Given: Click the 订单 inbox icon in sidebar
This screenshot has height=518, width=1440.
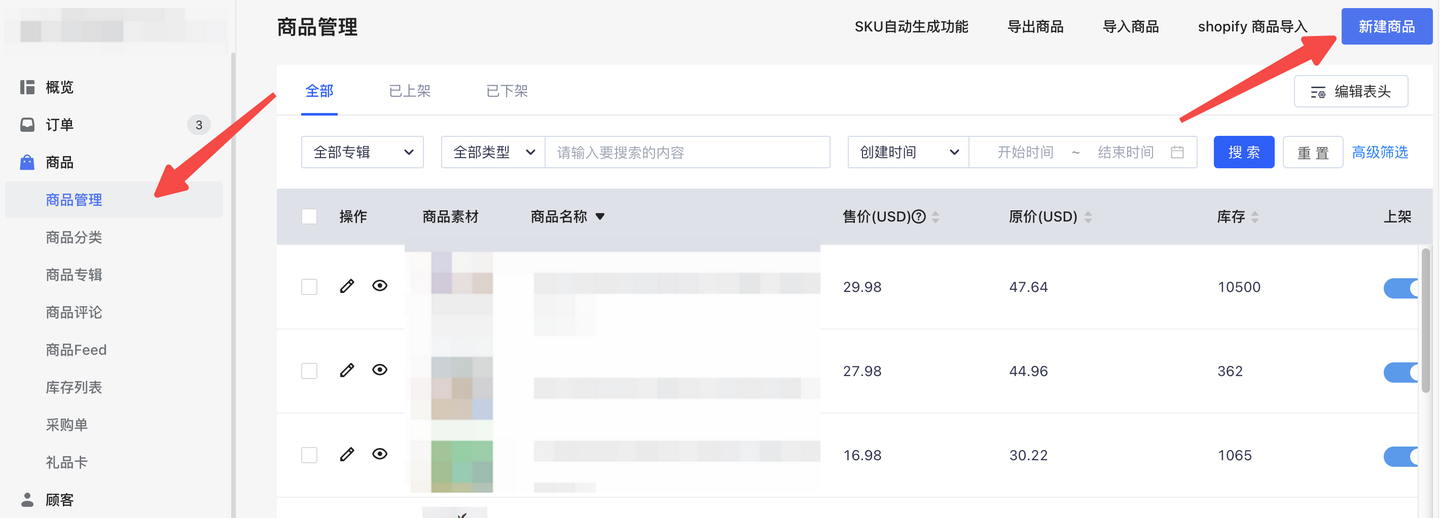Looking at the screenshot, I should (x=28, y=125).
